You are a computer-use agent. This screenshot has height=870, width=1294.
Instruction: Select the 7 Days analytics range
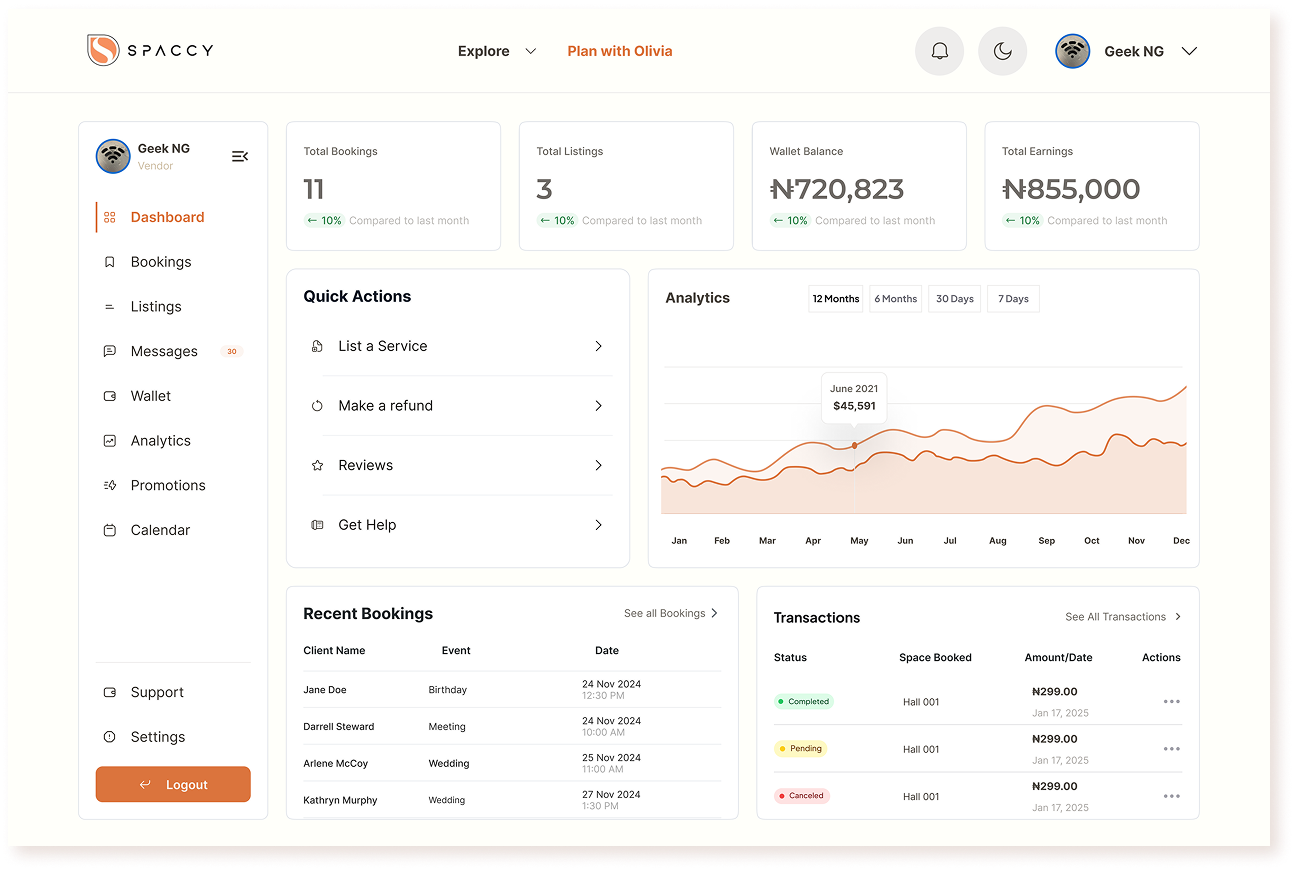coord(1013,299)
